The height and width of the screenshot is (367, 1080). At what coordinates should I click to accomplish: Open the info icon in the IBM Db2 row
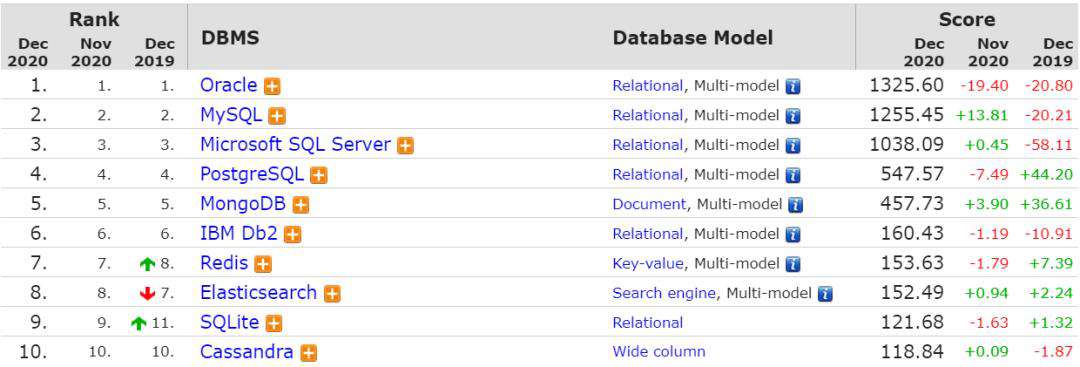793,235
